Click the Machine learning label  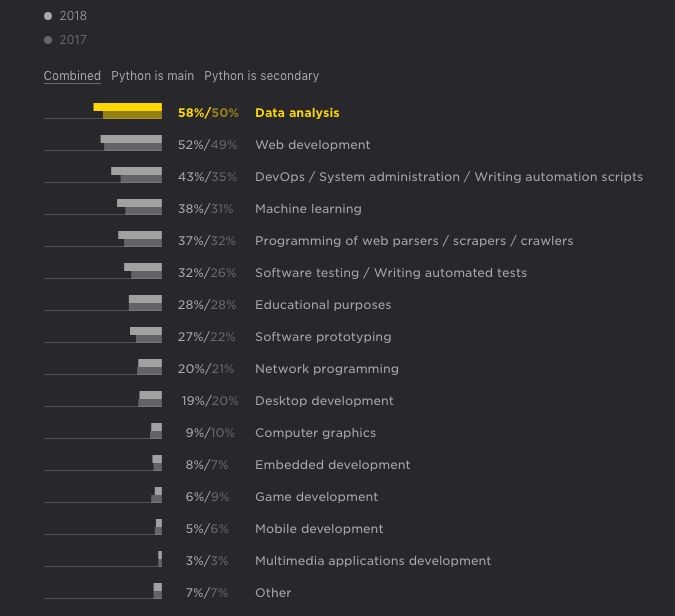[308, 209]
